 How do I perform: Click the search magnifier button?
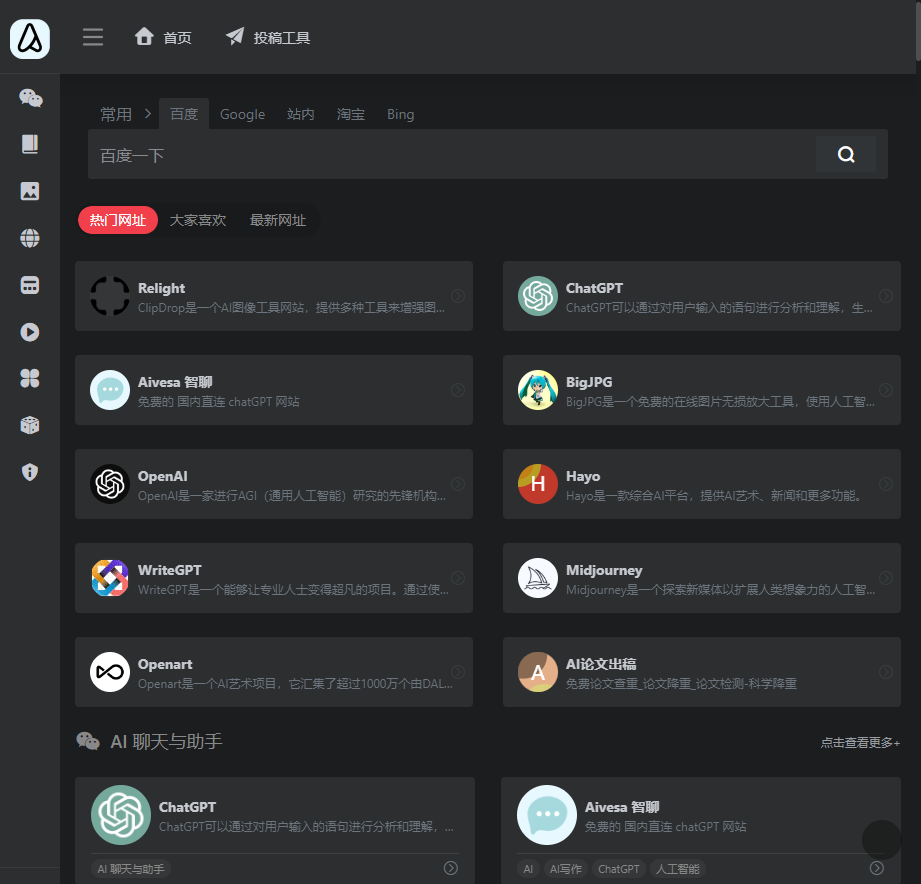pos(846,154)
